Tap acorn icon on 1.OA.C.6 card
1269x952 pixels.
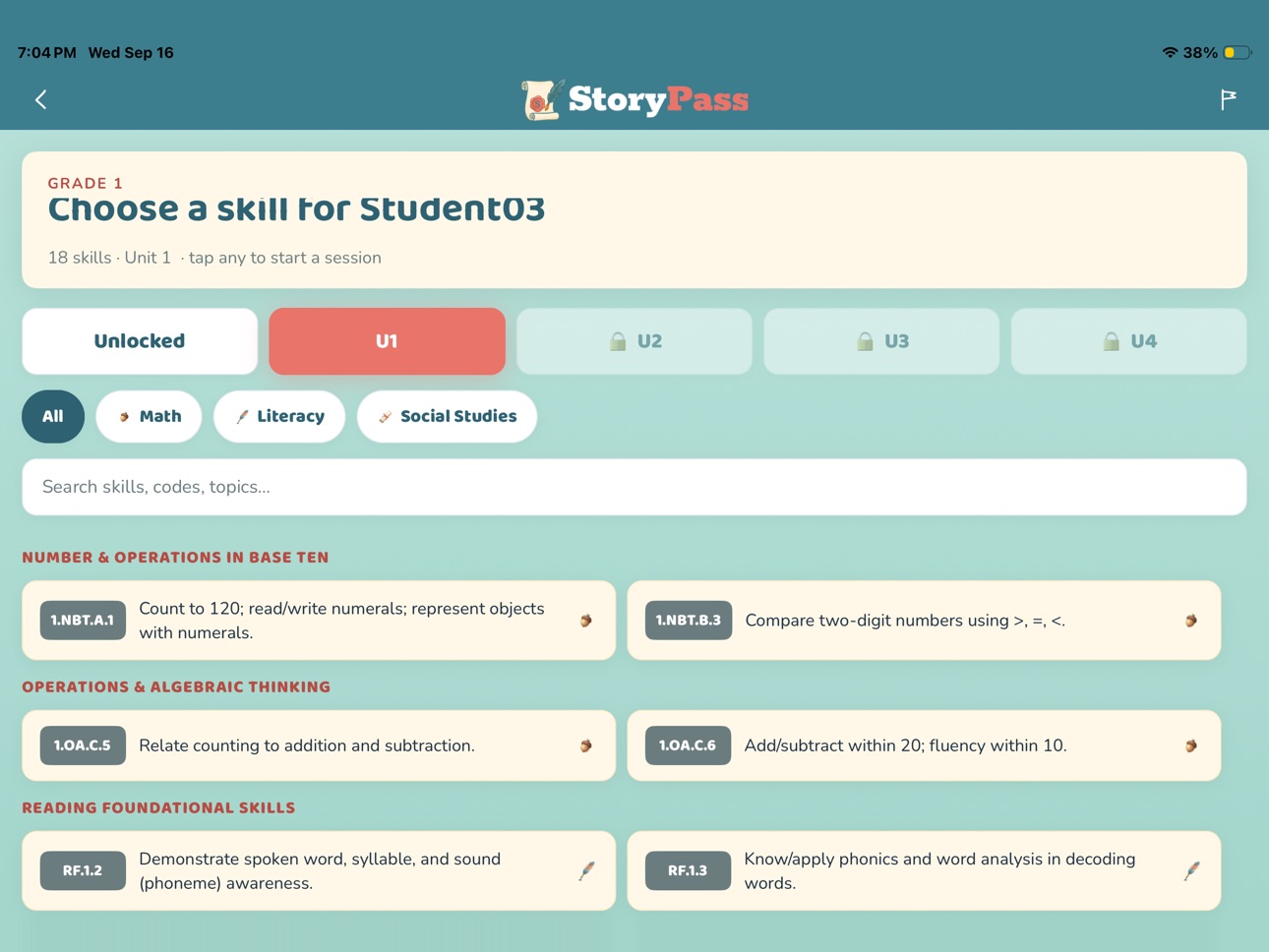point(1191,745)
